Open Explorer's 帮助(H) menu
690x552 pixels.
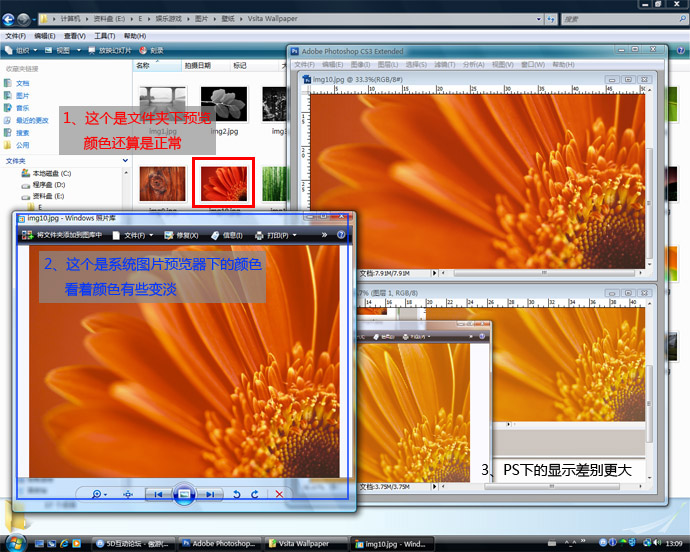tap(135, 36)
